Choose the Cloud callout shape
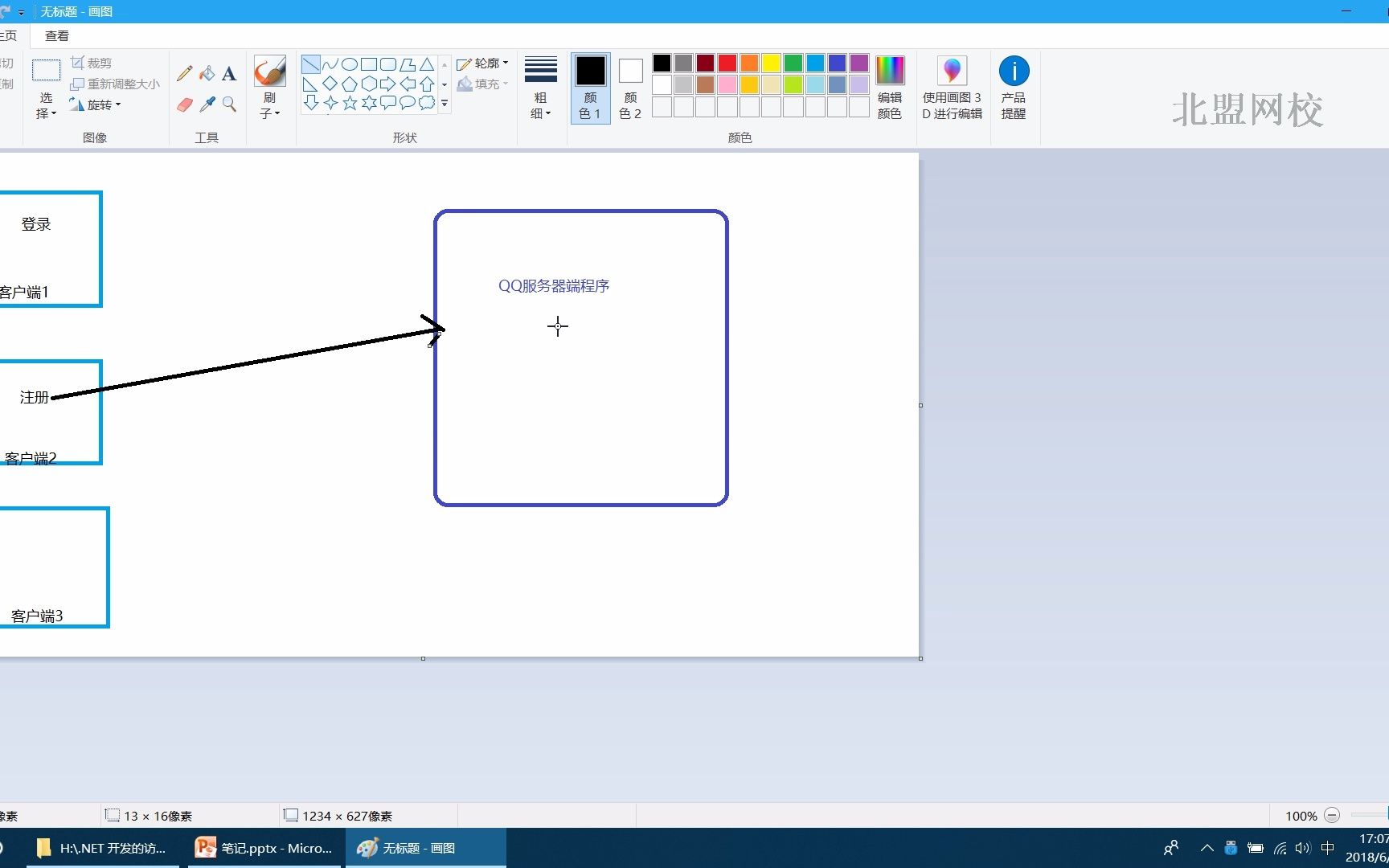Viewport: 1389px width, 868px height. pos(427,103)
